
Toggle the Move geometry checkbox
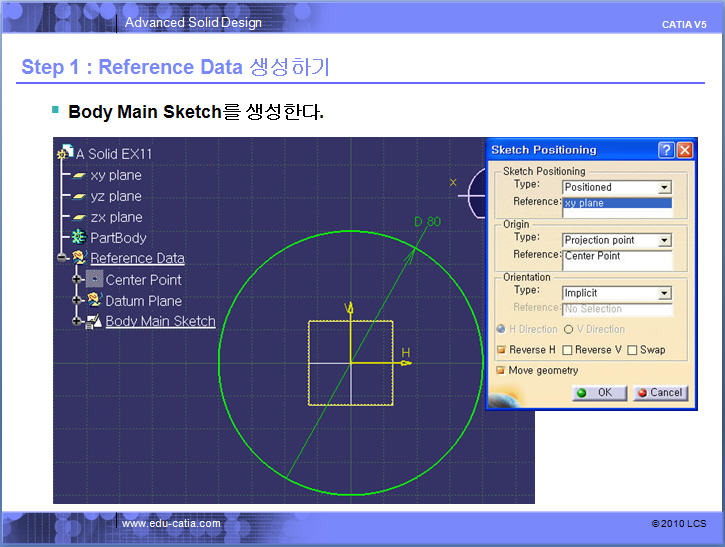(x=500, y=370)
